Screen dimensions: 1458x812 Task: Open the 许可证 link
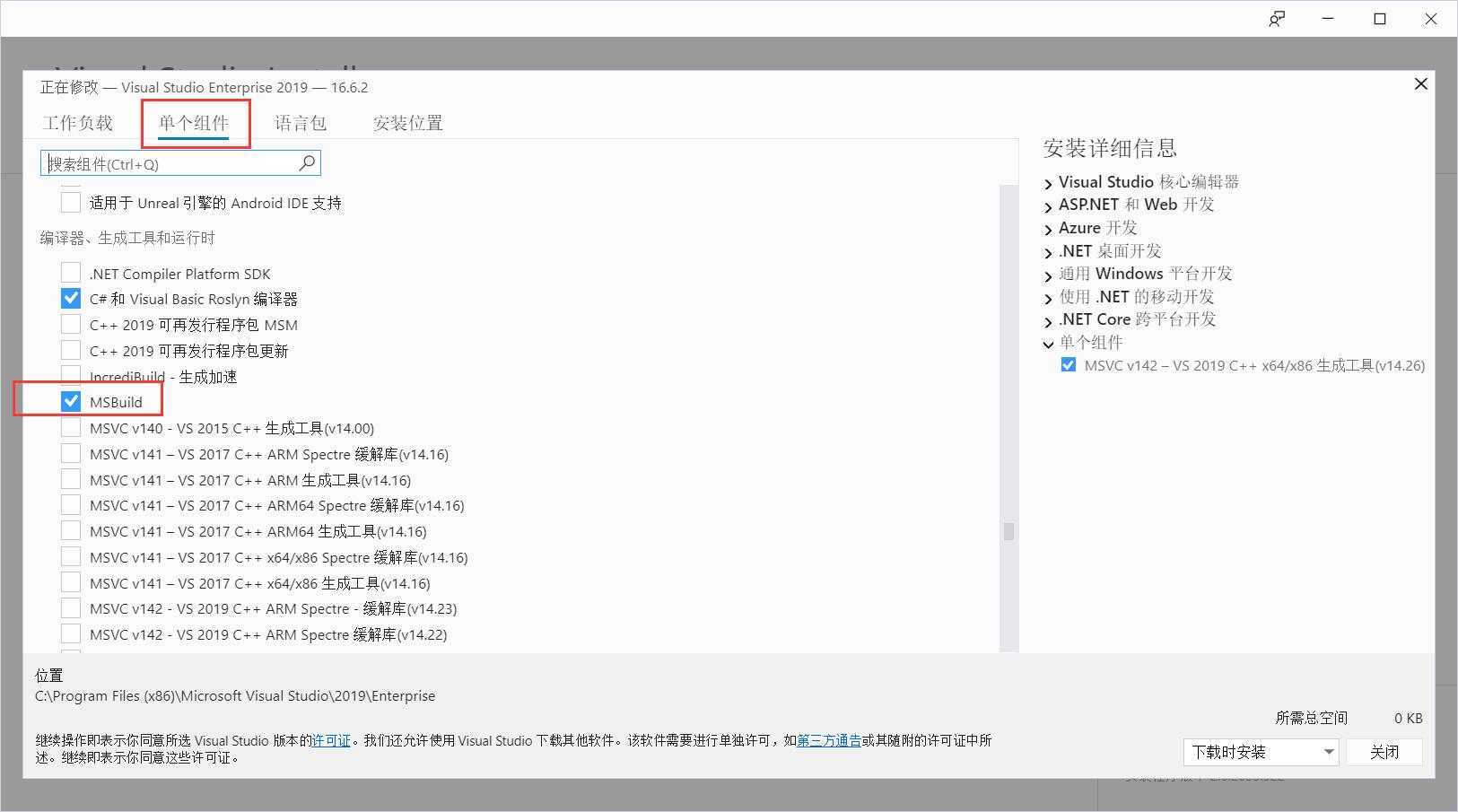pos(331,740)
